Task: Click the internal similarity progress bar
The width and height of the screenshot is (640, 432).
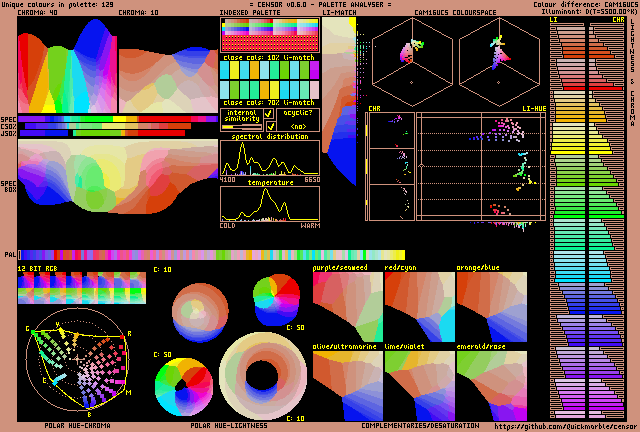Action: (x=241, y=127)
